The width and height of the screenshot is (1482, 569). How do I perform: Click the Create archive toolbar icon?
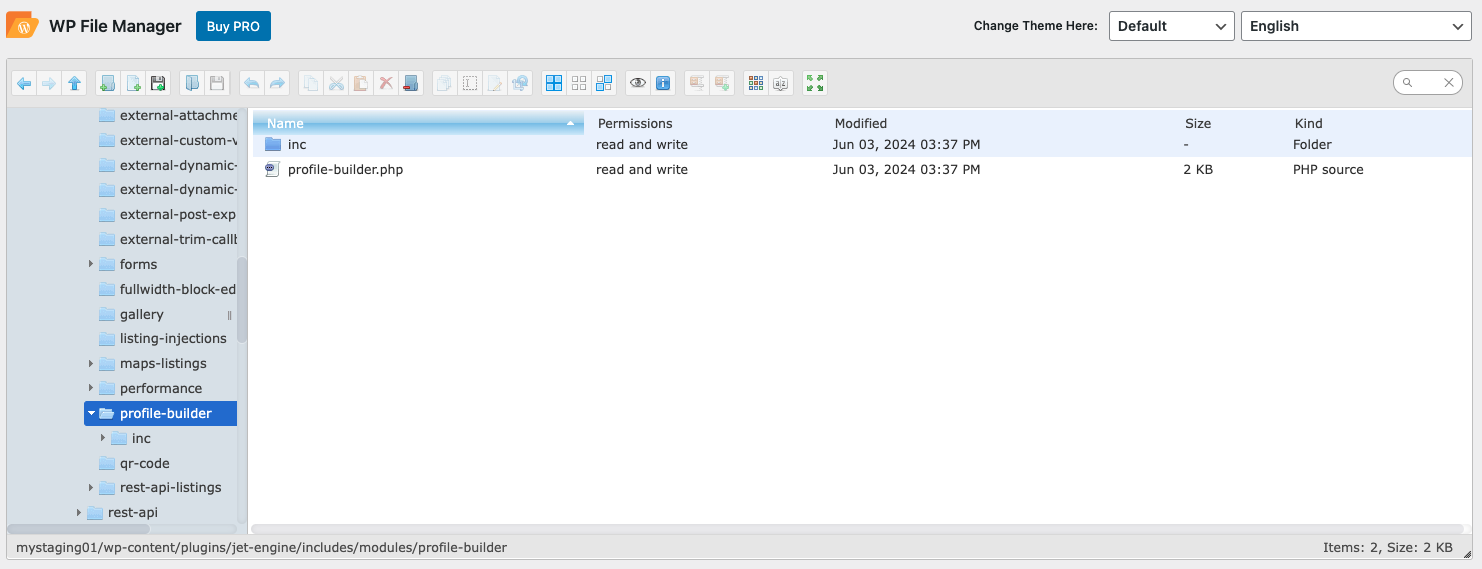point(722,84)
